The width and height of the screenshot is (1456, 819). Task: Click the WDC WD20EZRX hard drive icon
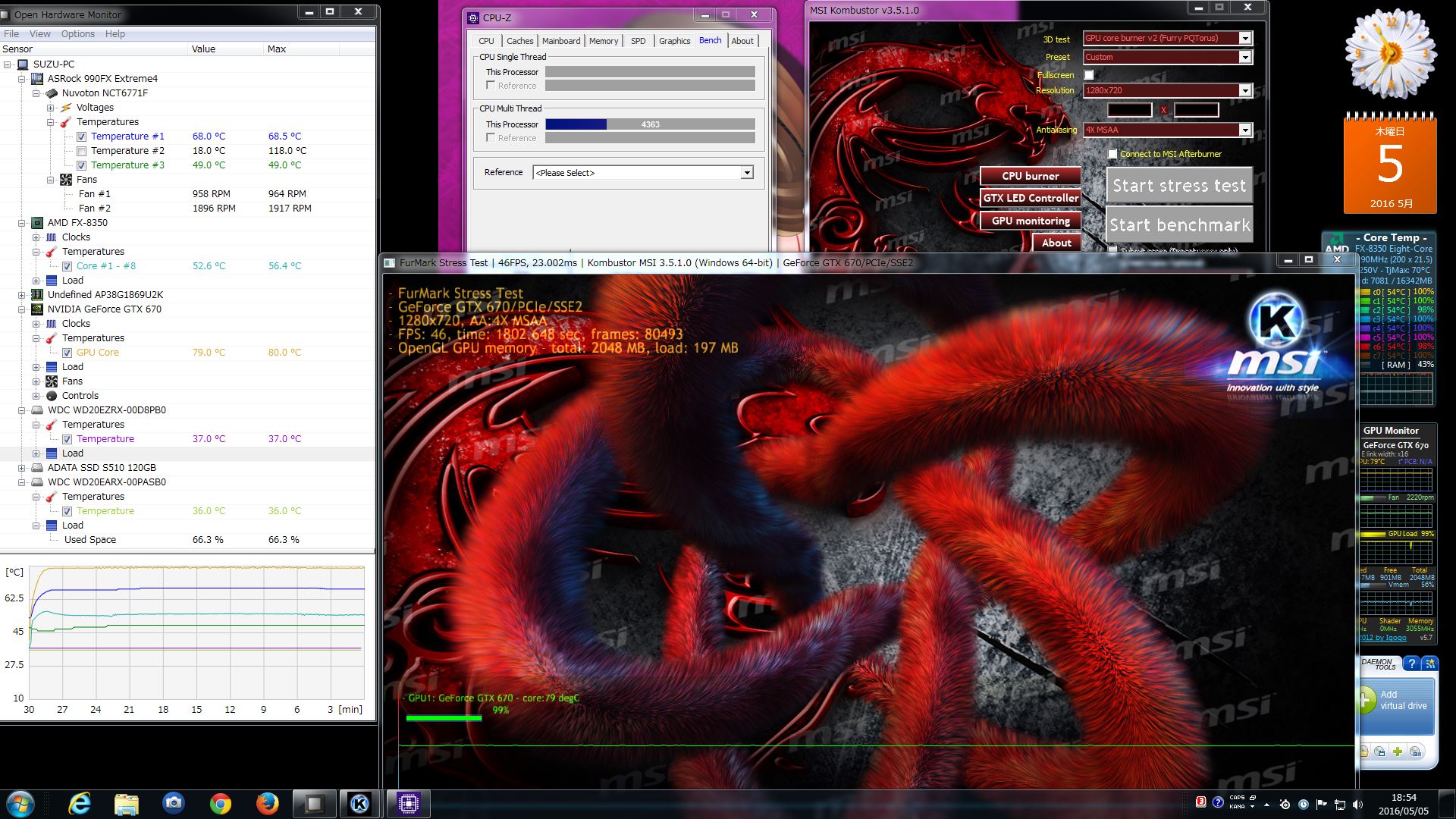click(36, 410)
